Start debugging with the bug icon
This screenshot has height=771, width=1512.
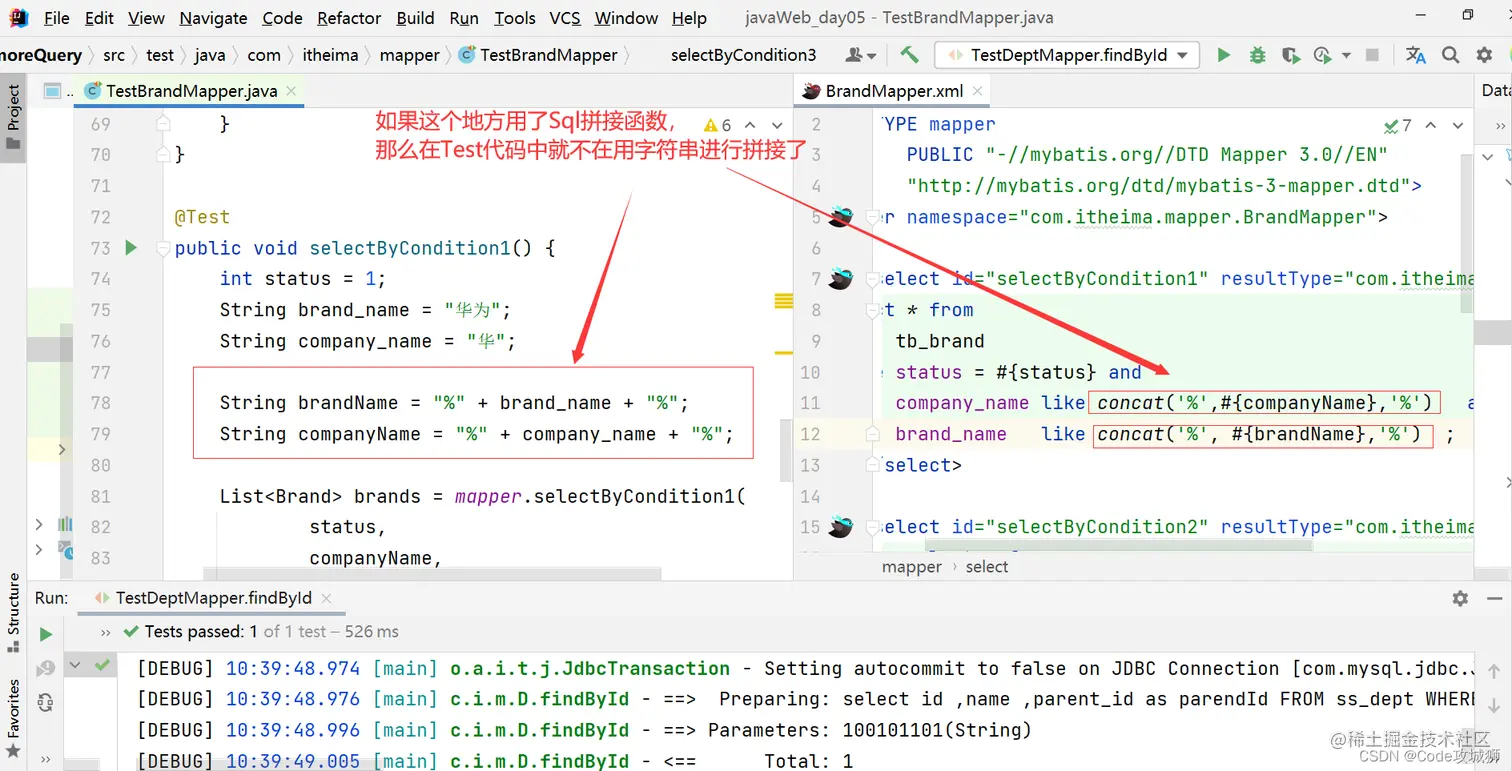click(x=1257, y=55)
